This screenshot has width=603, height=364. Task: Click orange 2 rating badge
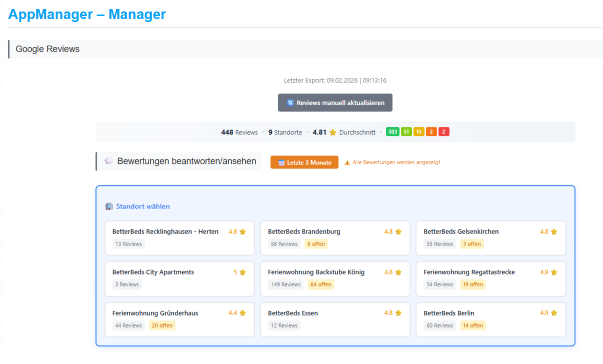point(431,132)
